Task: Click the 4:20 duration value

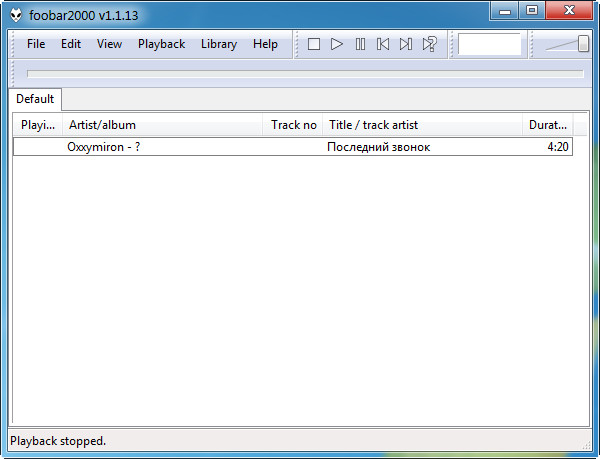Action: pos(558,147)
